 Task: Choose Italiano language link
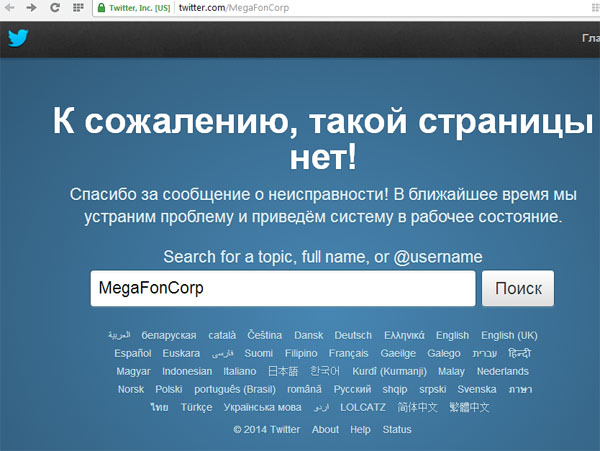point(240,371)
